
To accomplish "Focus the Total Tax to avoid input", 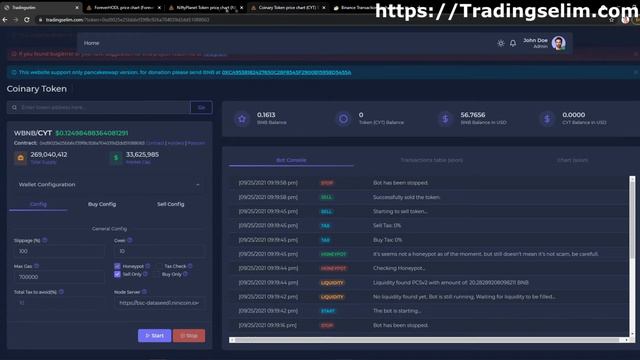I will coord(59,302).
